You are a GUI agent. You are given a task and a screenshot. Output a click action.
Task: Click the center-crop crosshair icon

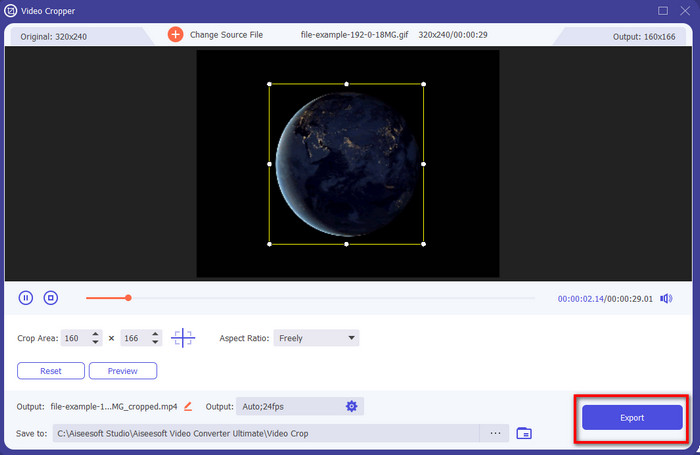coord(183,338)
